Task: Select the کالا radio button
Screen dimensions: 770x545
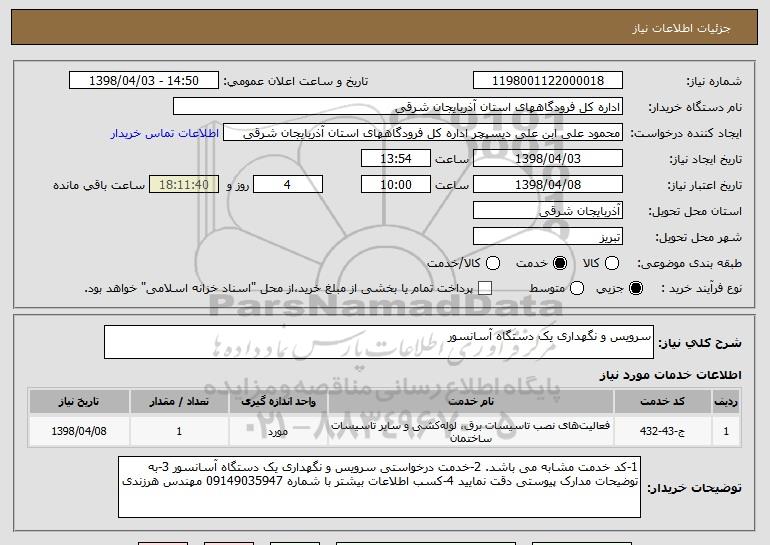Action: click(x=611, y=263)
